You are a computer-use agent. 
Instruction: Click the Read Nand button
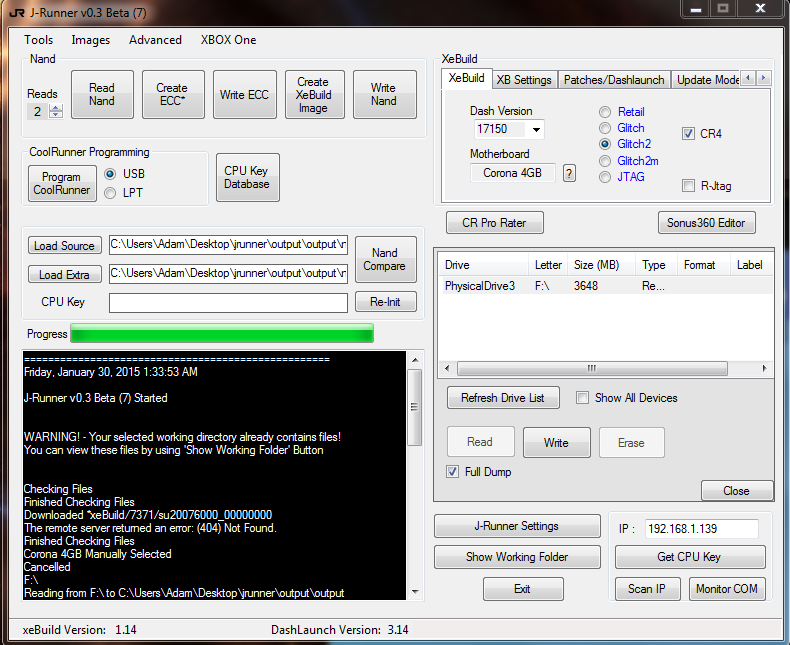point(102,94)
